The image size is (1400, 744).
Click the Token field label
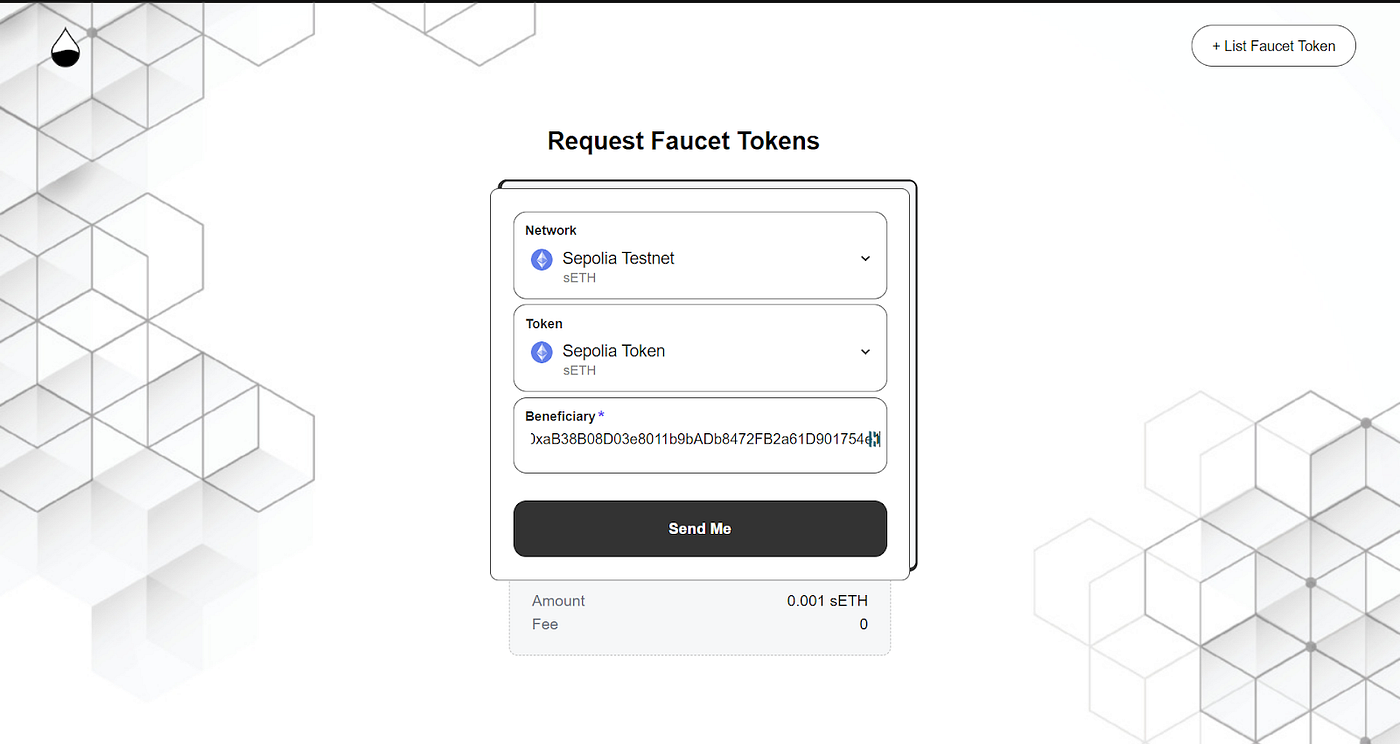point(544,323)
